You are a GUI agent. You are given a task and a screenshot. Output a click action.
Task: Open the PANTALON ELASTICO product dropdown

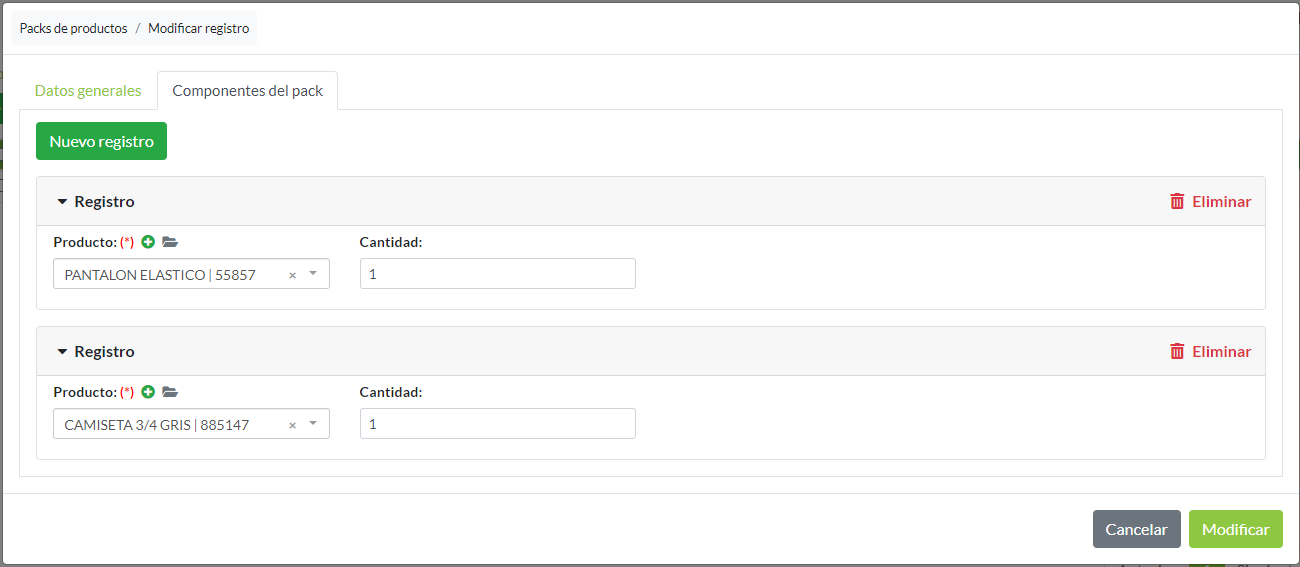pyautogui.click(x=313, y=274)
